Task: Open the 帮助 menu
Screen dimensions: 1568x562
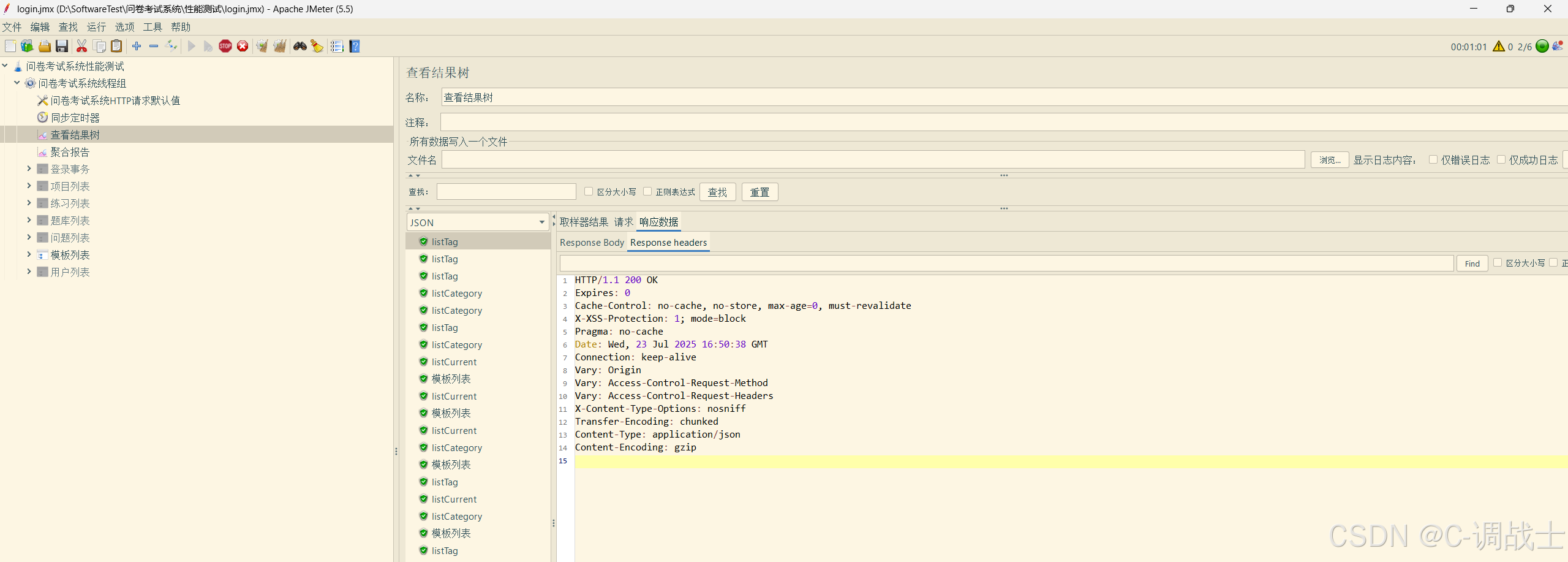Action: [x=181, y=27]
